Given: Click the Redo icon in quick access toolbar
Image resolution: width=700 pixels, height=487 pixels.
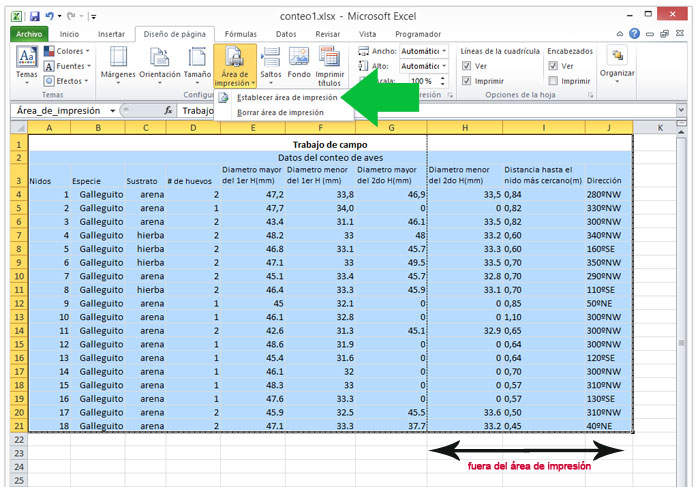Looking at the screenshot, I should [71, 17].
